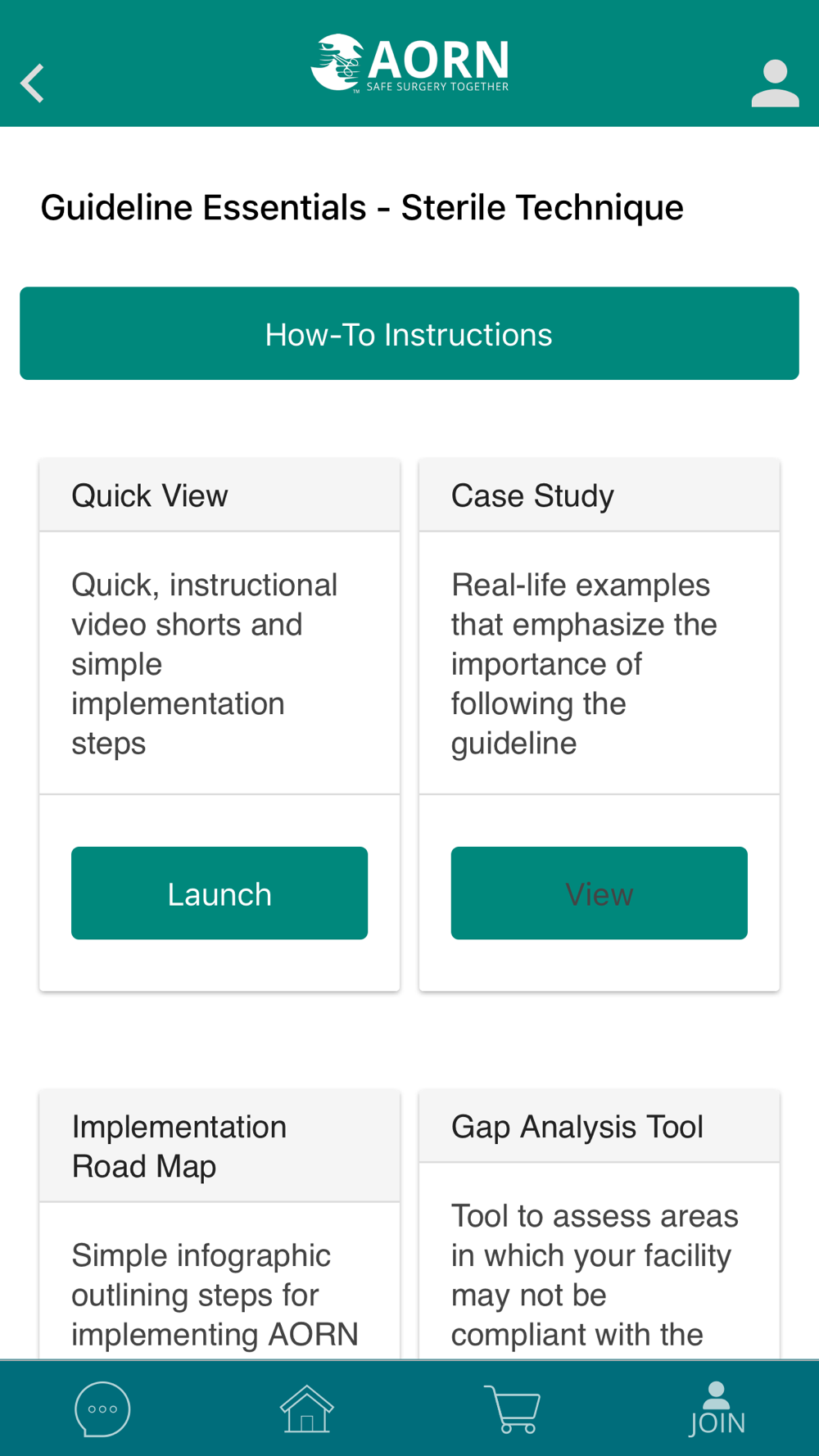Tap the Implementation Road Map description
Screen dimensions: 819x1456
coord(215,1295)
